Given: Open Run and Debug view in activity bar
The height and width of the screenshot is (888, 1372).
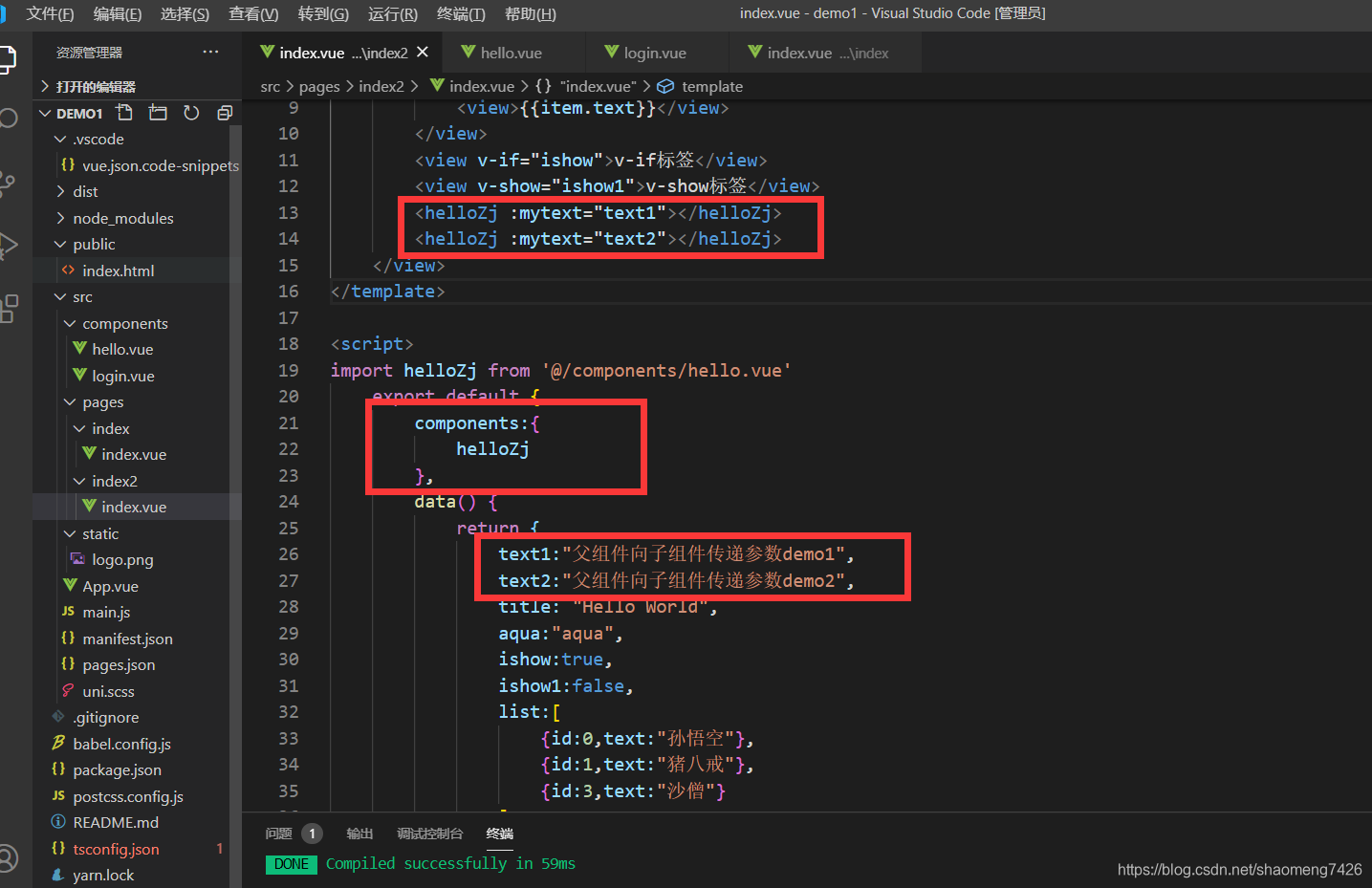Looking at the screenshot, I should 8,246.
